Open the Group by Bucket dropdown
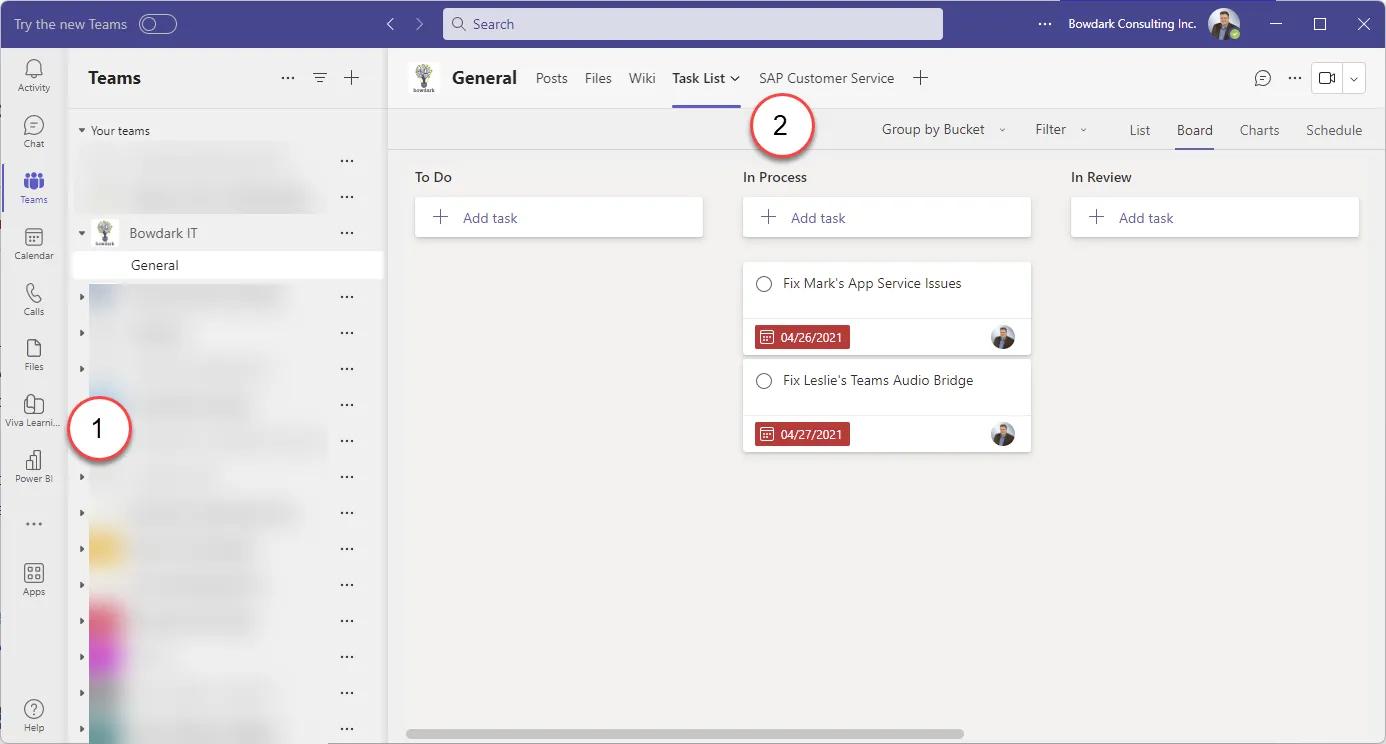The height and width of the screenshot is (744, 1386). (944, 130)
